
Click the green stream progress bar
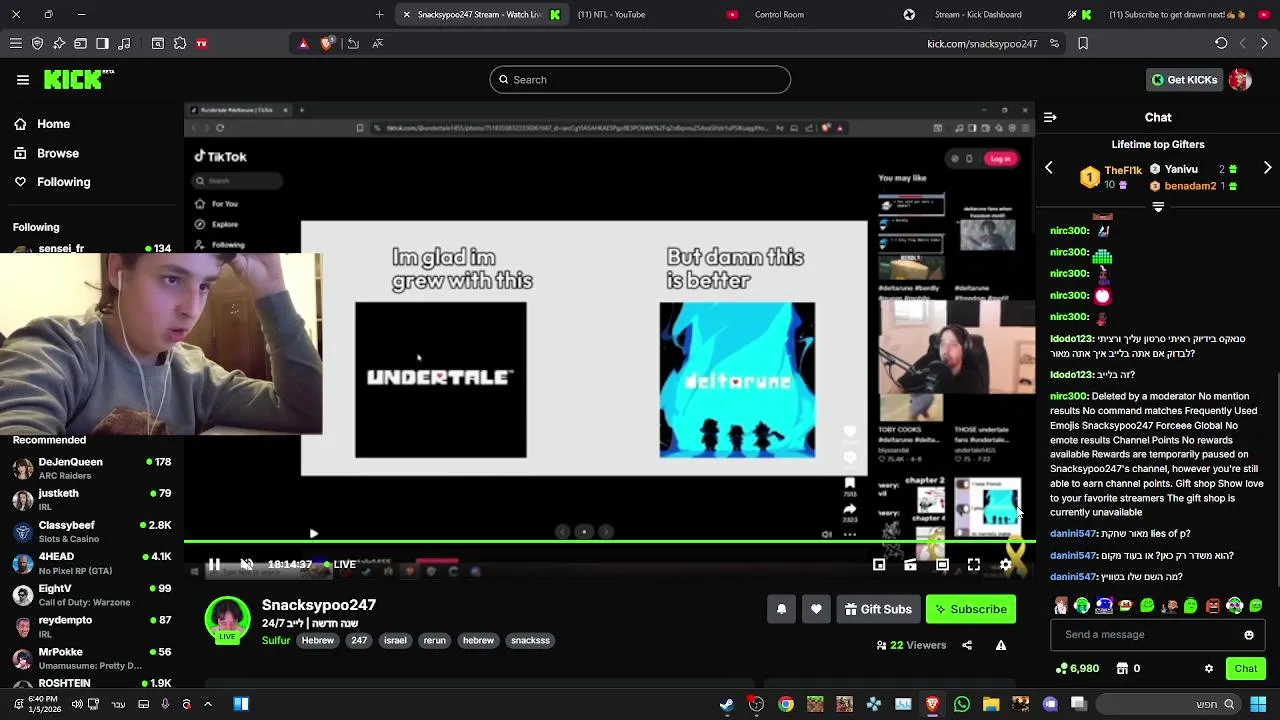coord(609,542)
